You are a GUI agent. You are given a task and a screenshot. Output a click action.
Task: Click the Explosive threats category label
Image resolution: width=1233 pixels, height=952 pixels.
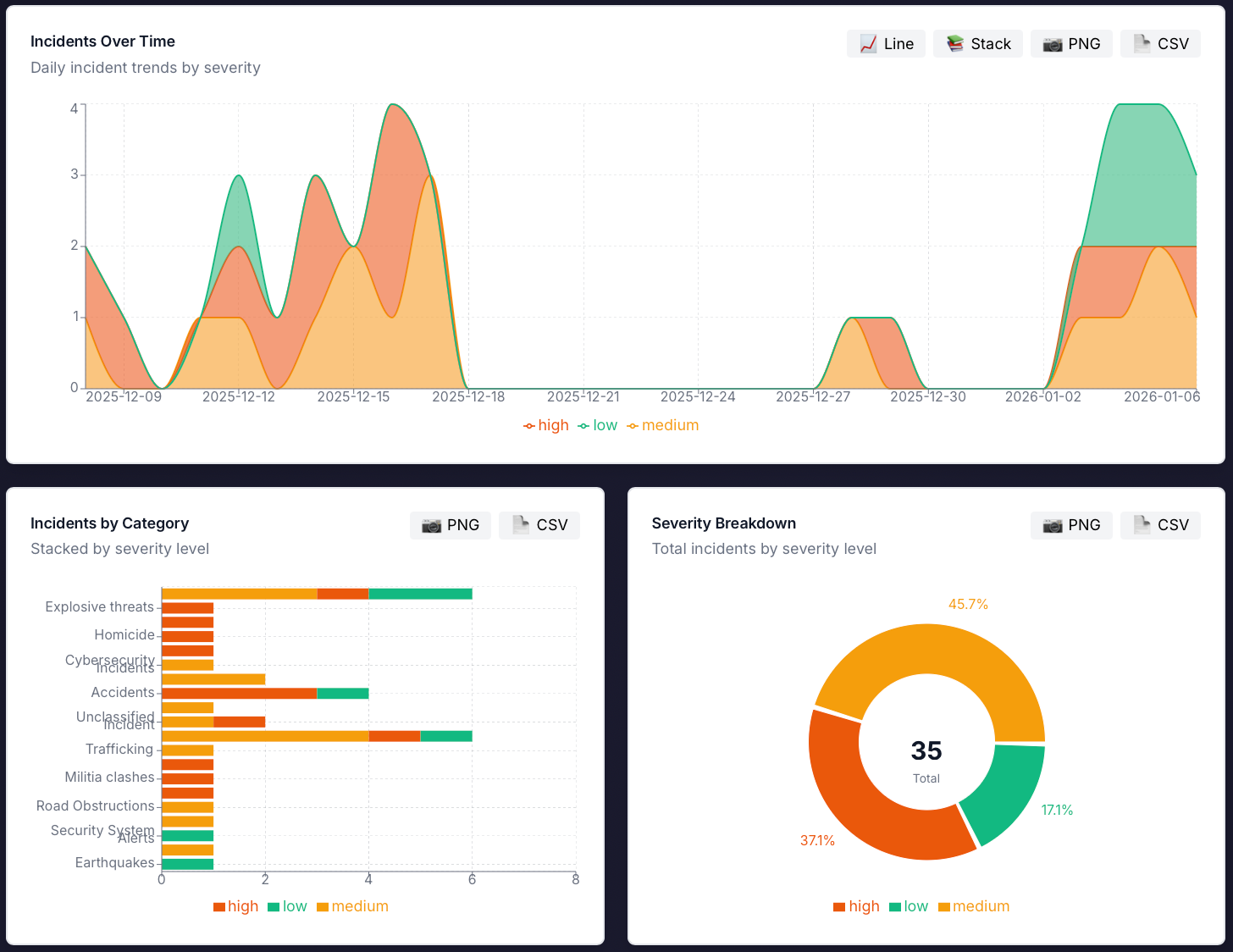(x=99, y=607)
